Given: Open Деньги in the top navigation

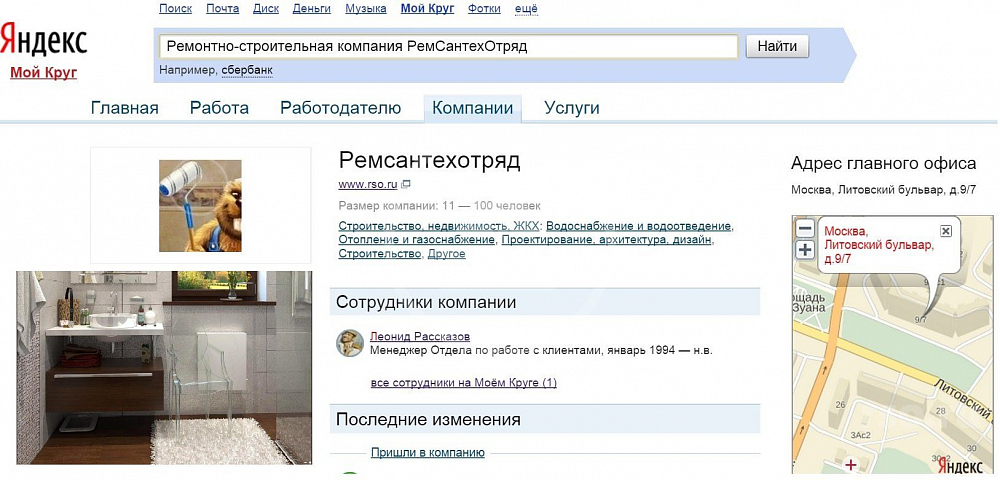Looking at the screenshot, I should click(311, 8).
